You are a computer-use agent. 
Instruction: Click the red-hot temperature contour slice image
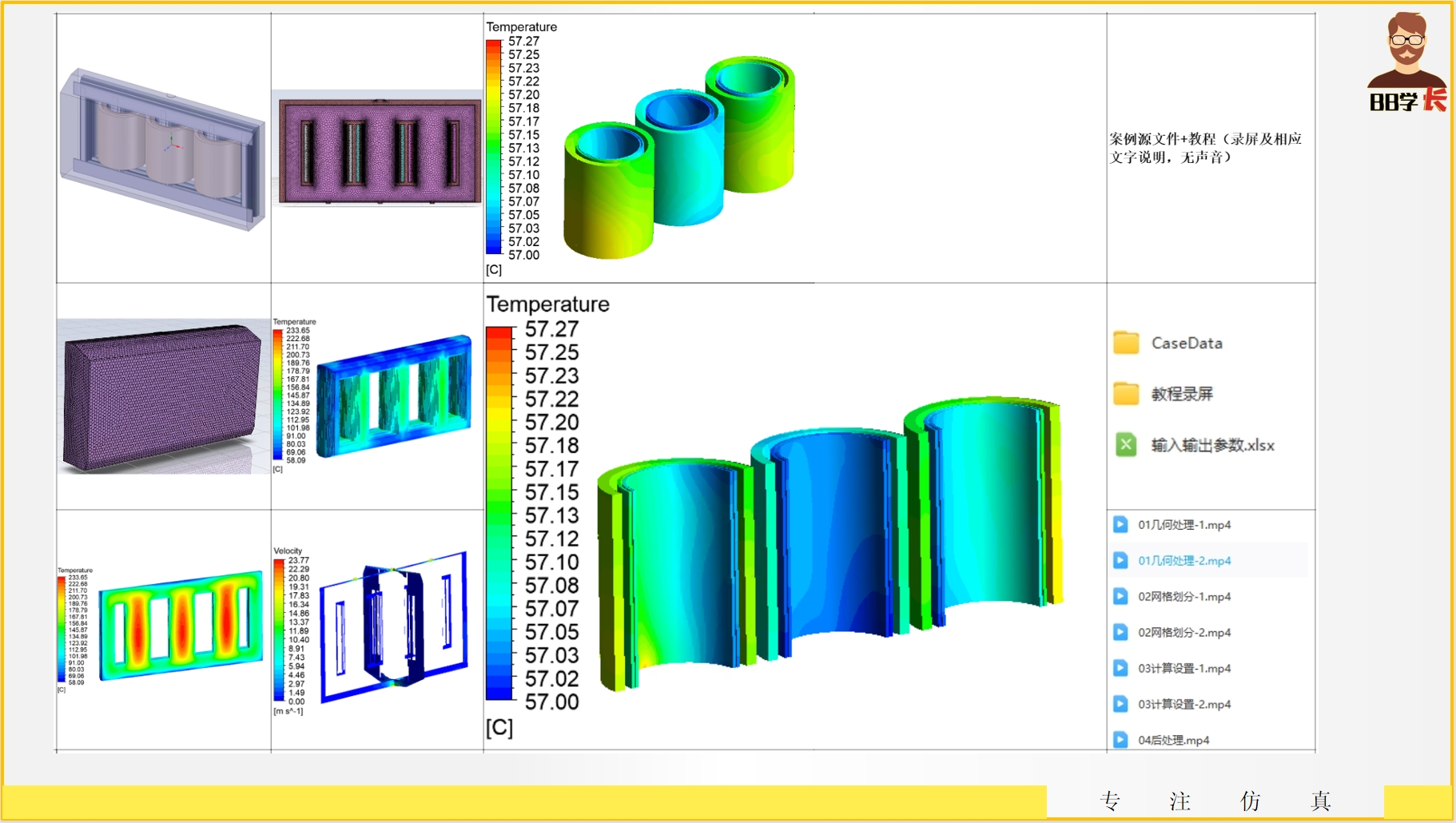click(181, 625)
